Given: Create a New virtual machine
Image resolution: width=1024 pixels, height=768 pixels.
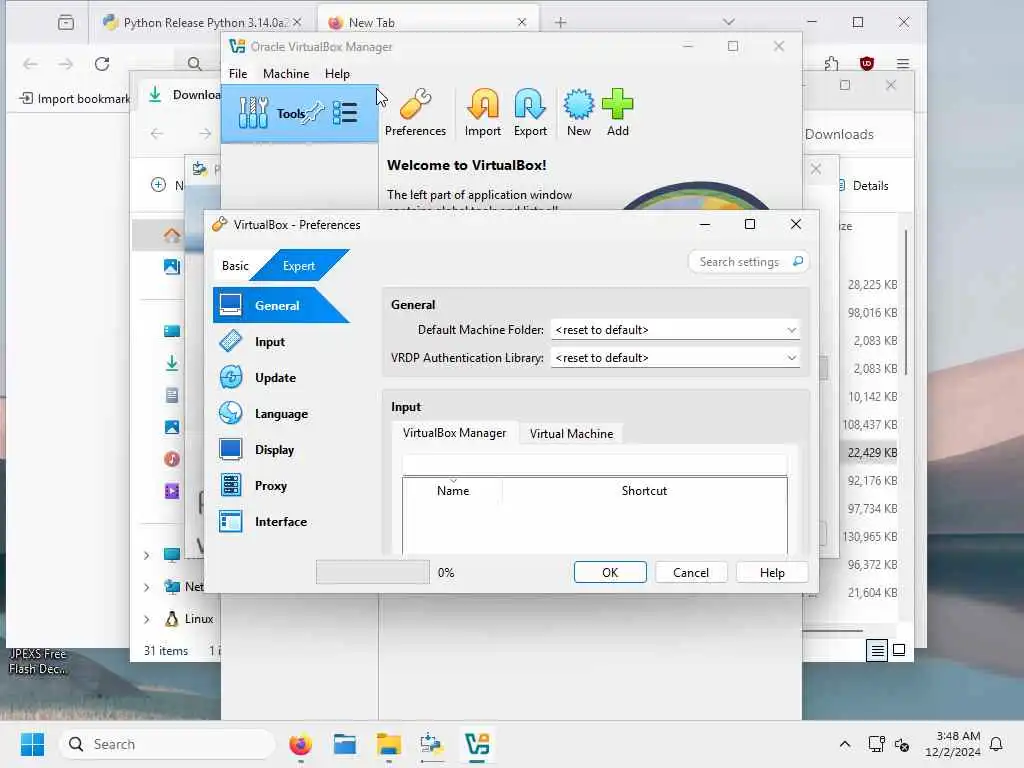Looking at the screenshot, I should tap(579, 112).
